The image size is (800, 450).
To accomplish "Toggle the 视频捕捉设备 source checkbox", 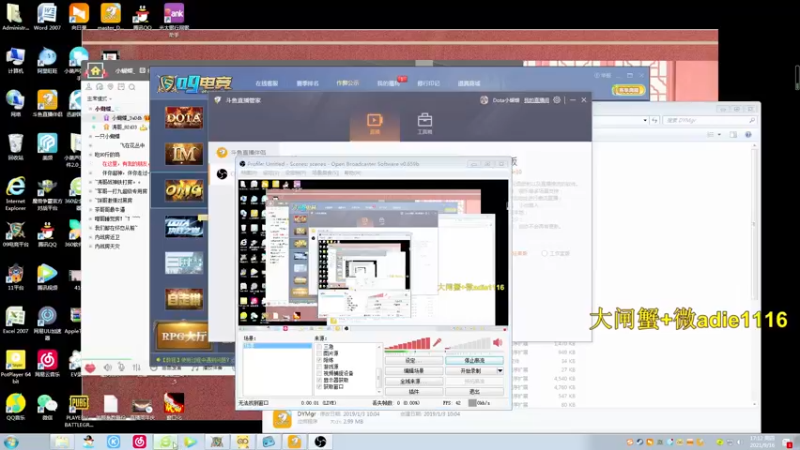I will pyautogui.click(x=319, y=373).
